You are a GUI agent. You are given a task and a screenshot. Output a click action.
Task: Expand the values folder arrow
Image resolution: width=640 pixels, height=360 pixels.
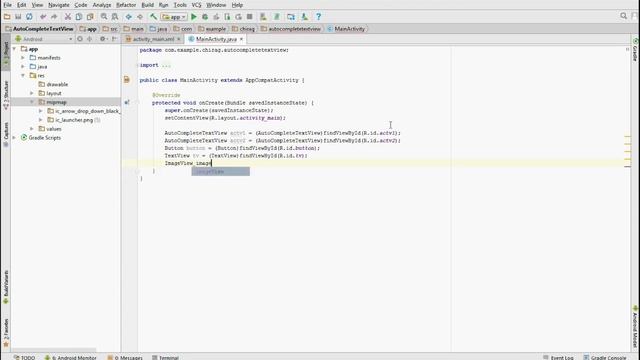[32, 129]
